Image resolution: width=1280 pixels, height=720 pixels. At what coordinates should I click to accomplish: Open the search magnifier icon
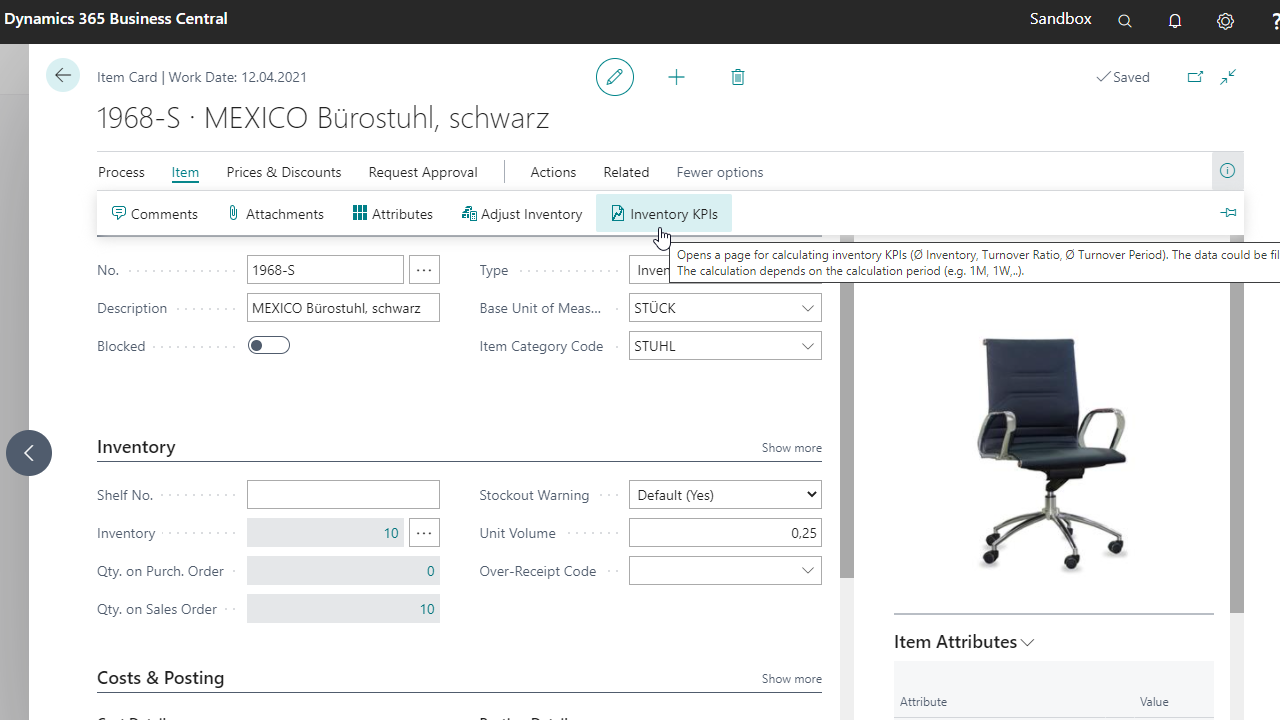(x=1125, y=21)
